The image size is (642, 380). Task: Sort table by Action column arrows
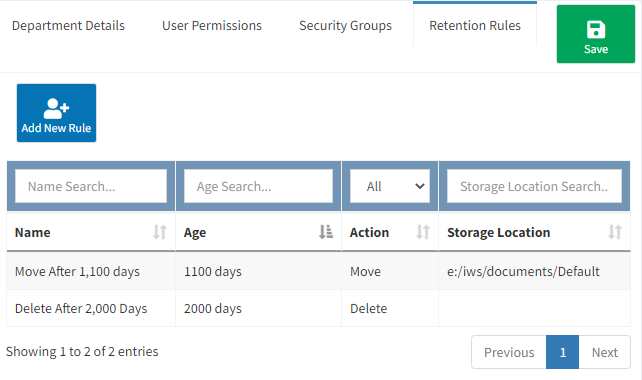click(423, 232)
